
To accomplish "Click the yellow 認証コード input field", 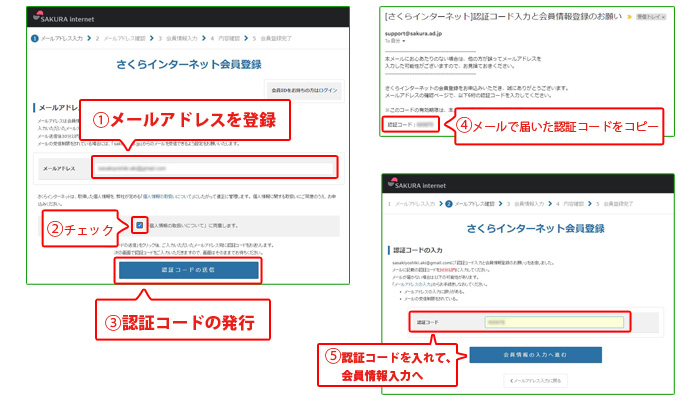I will click(x=554, y=322).
